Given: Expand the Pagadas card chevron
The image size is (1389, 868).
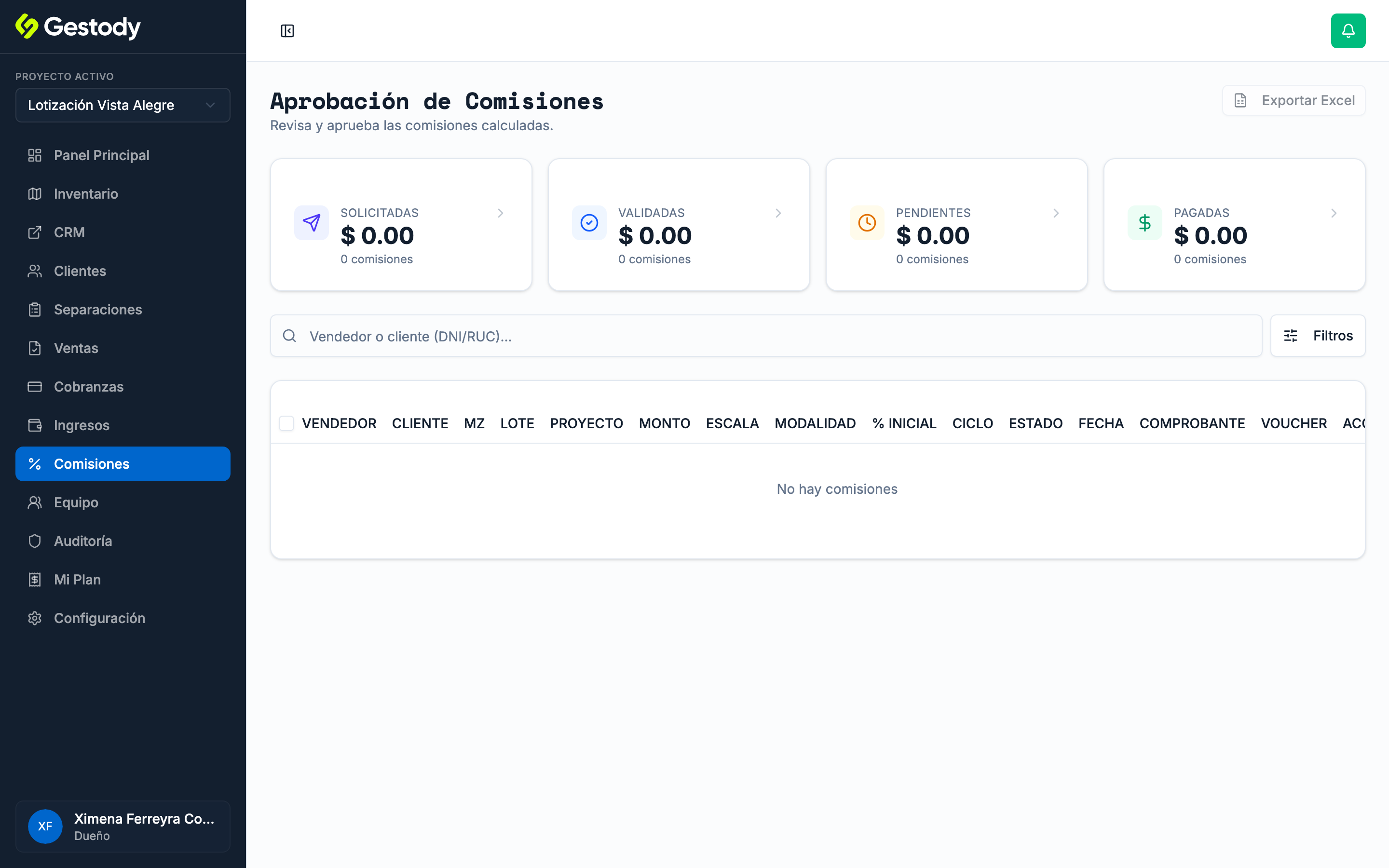Looking at the screenshot, I should [x=1334, y=213].
